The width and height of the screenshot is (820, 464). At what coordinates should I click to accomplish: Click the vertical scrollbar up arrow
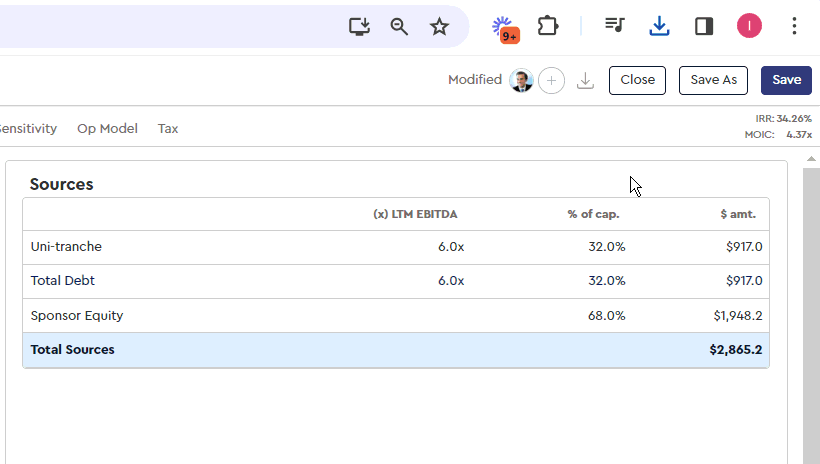[811, 160]
